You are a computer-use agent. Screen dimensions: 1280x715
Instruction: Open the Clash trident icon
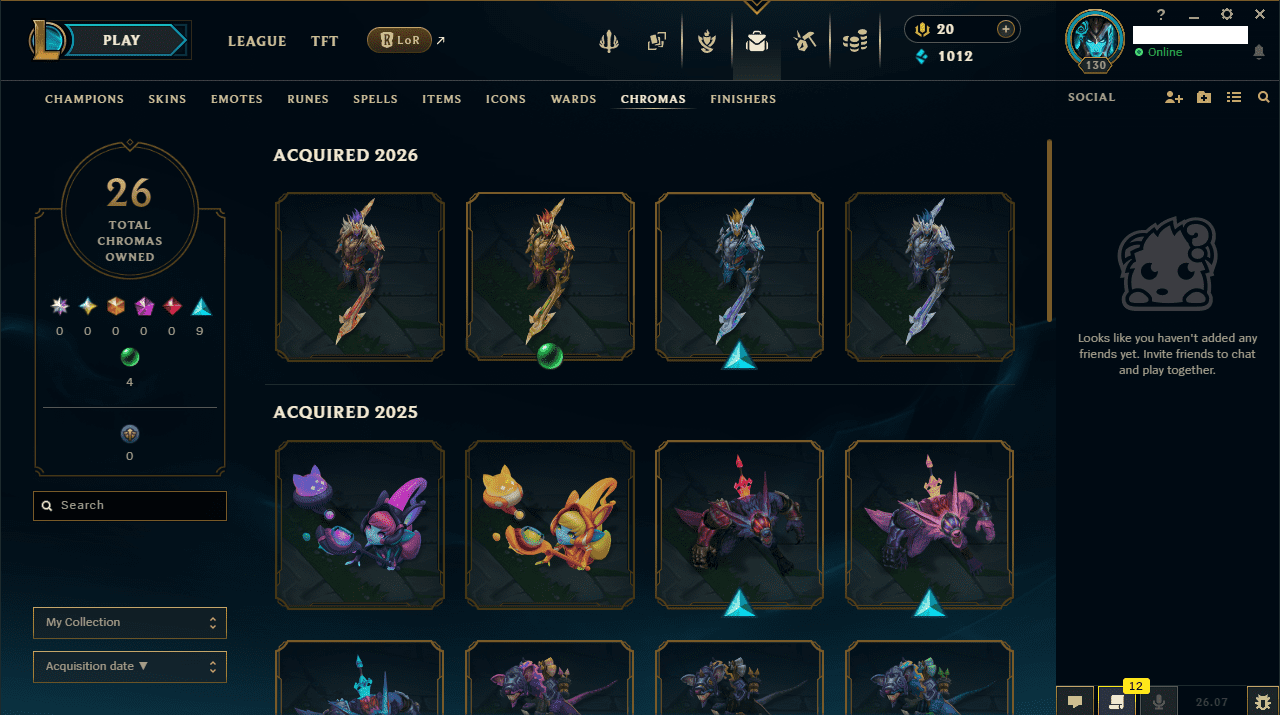pos(609,41)
